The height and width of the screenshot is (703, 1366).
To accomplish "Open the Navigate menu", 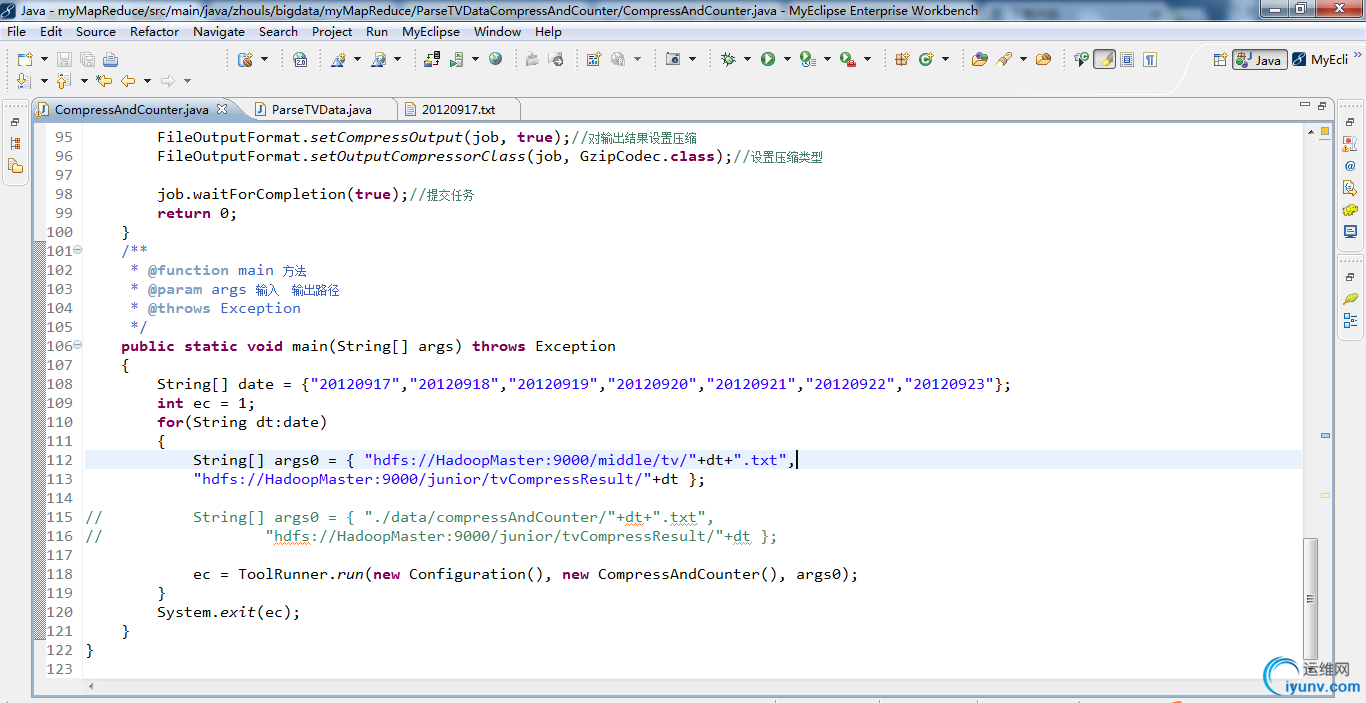I will (219, 31).
